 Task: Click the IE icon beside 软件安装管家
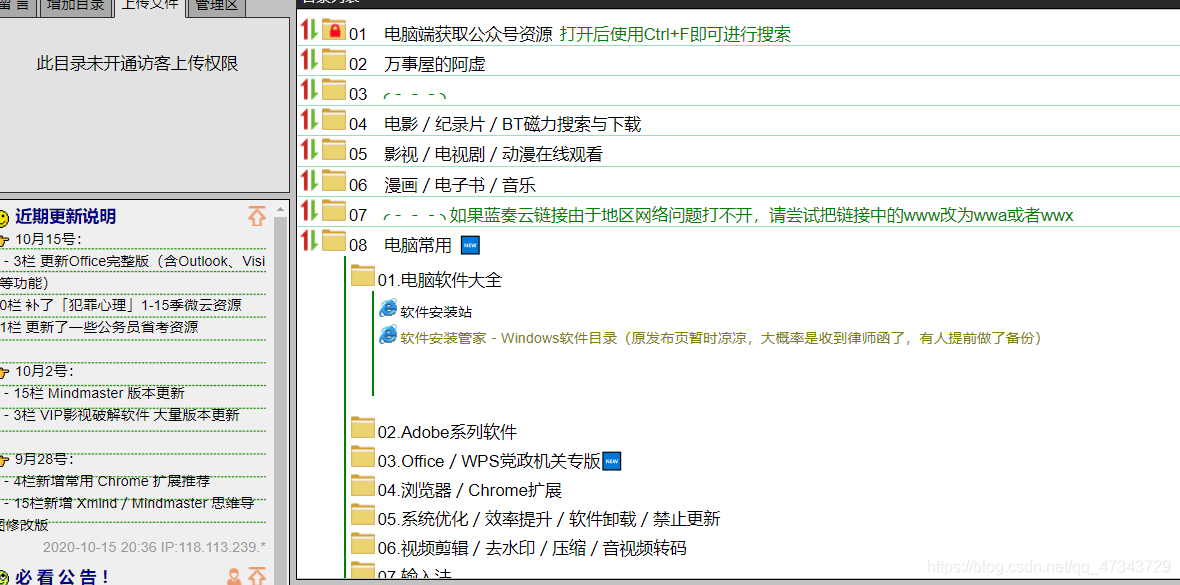tap(388, 335)
